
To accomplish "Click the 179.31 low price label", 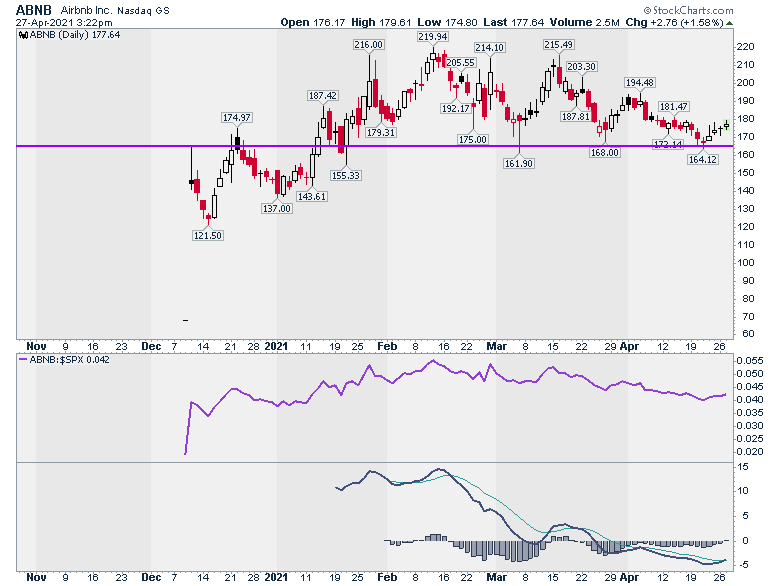I will [x=381, y=133].
